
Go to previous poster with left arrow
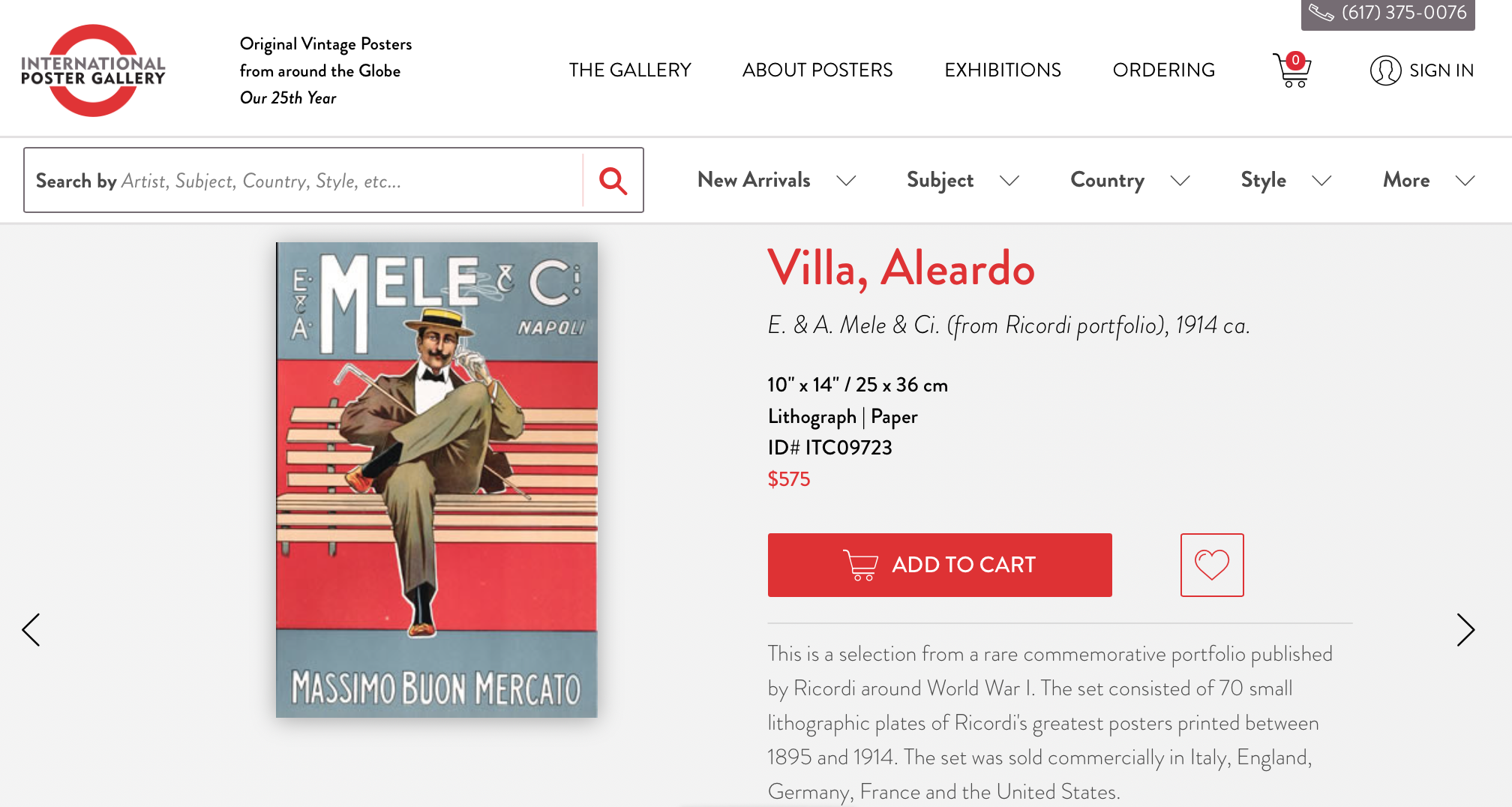pos(31,629)
